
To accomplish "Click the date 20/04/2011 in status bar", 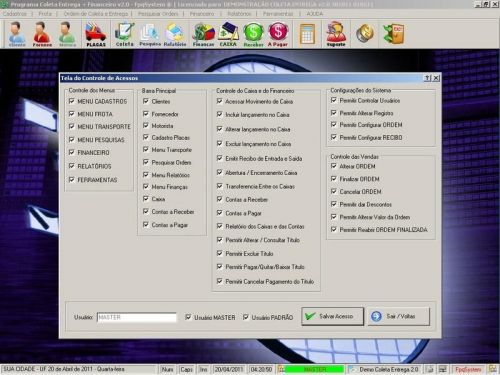I will click(x=228, y=369).
